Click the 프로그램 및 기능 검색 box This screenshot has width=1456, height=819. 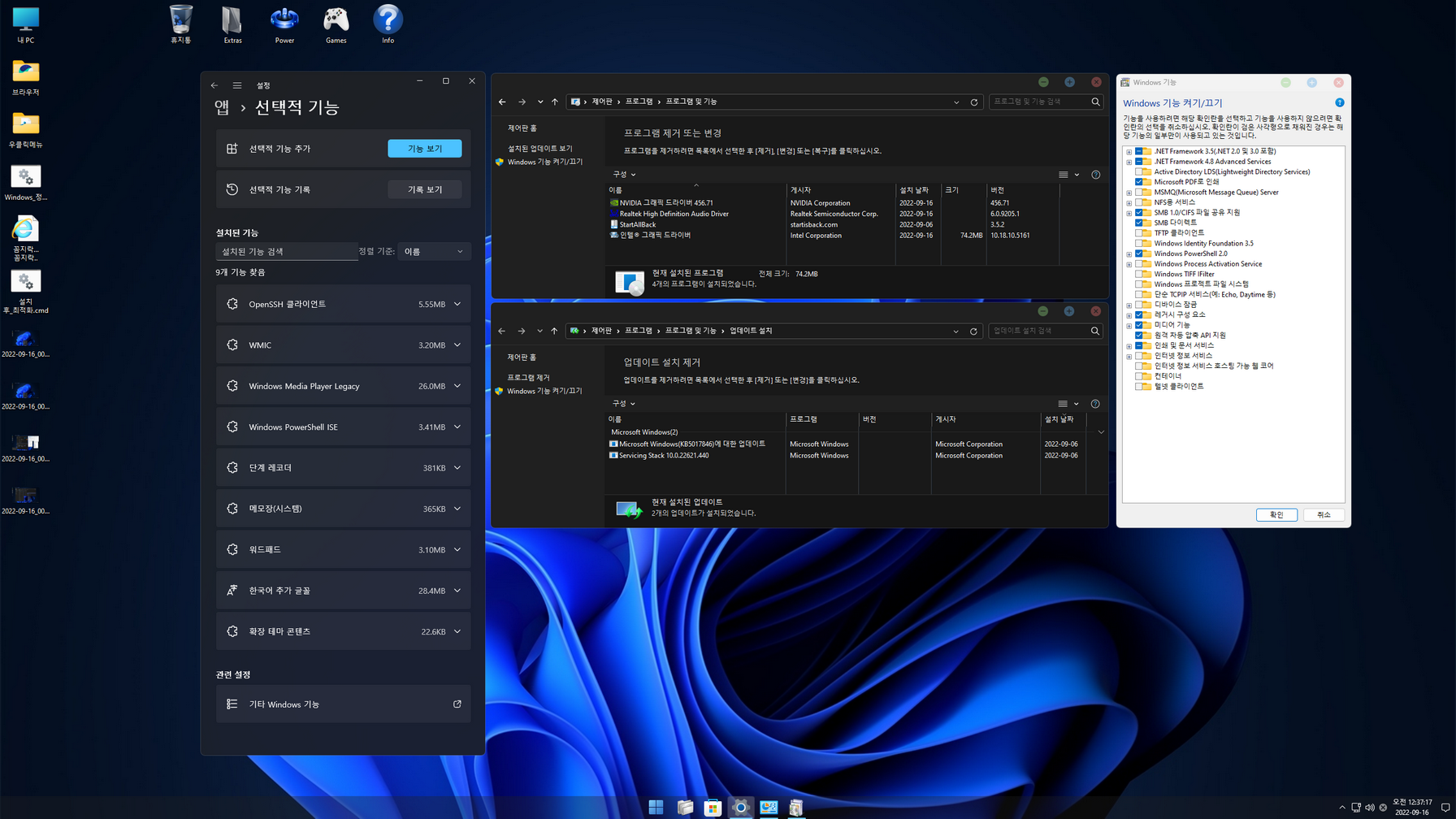(x=1046, y=102)
